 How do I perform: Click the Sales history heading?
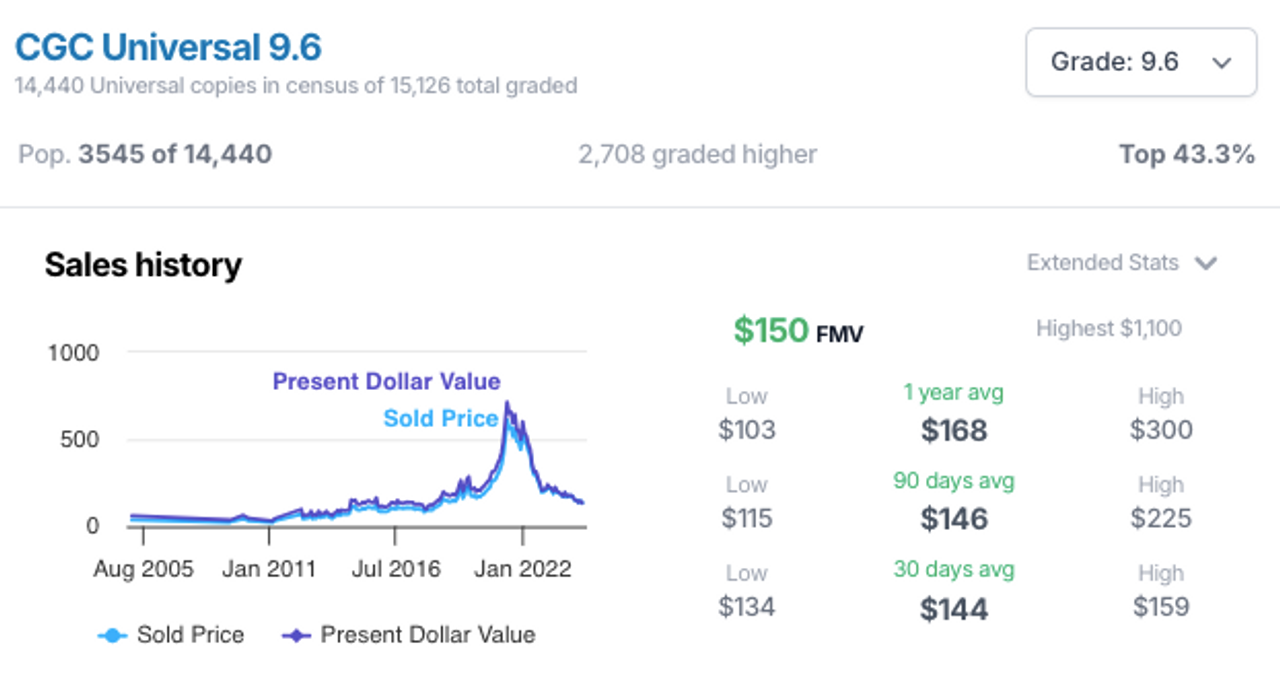click(x=143, y=265)
